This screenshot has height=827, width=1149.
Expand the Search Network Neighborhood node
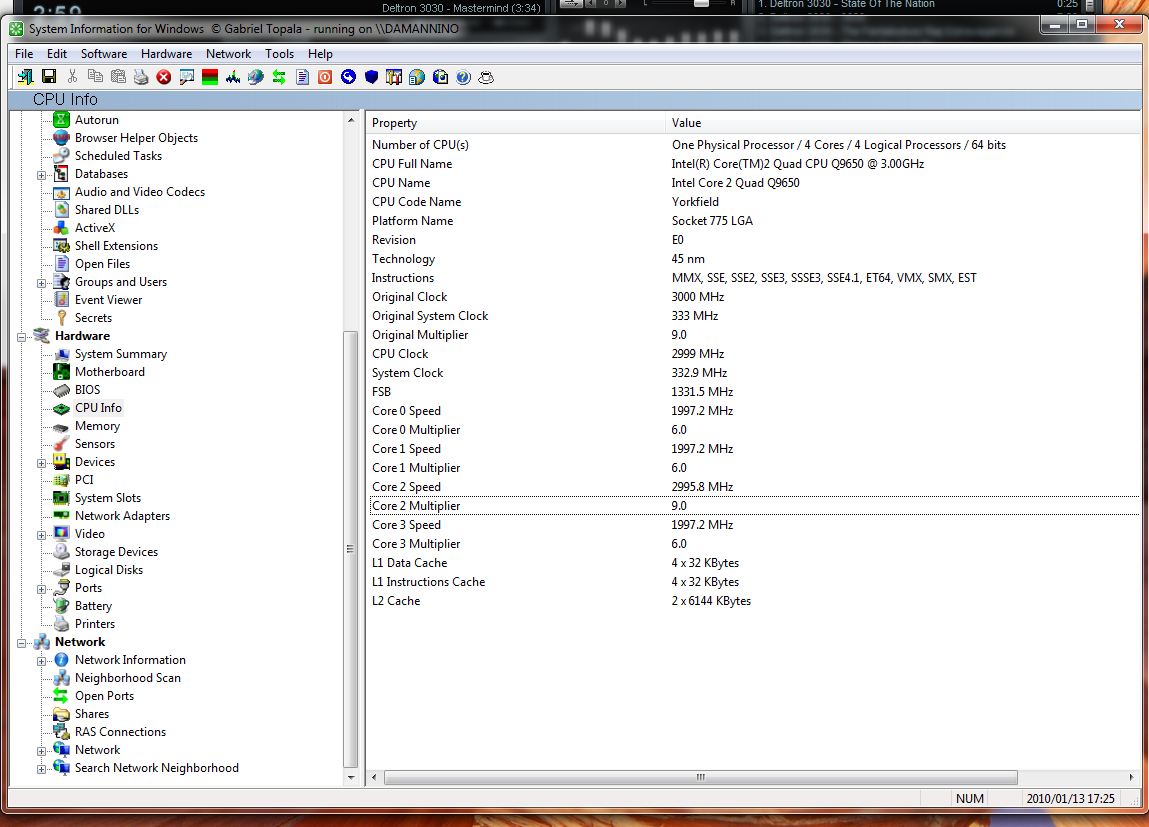click(x=42, y=769)
